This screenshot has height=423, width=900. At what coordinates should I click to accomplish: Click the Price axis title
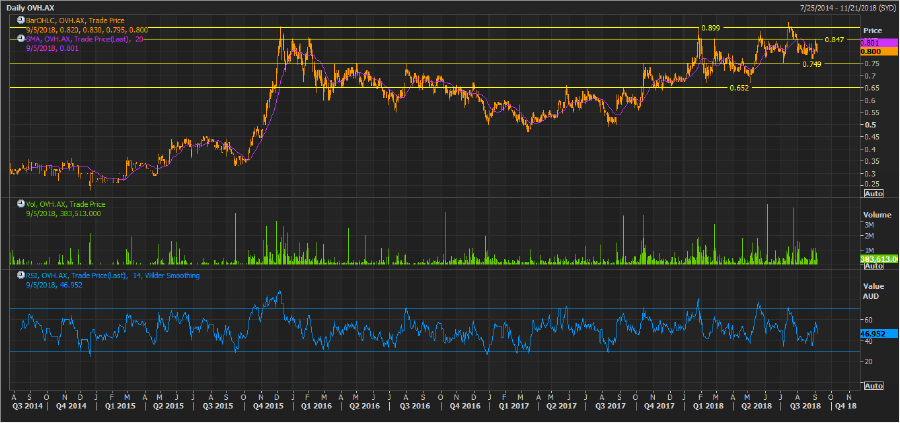(x=873, y=30)
